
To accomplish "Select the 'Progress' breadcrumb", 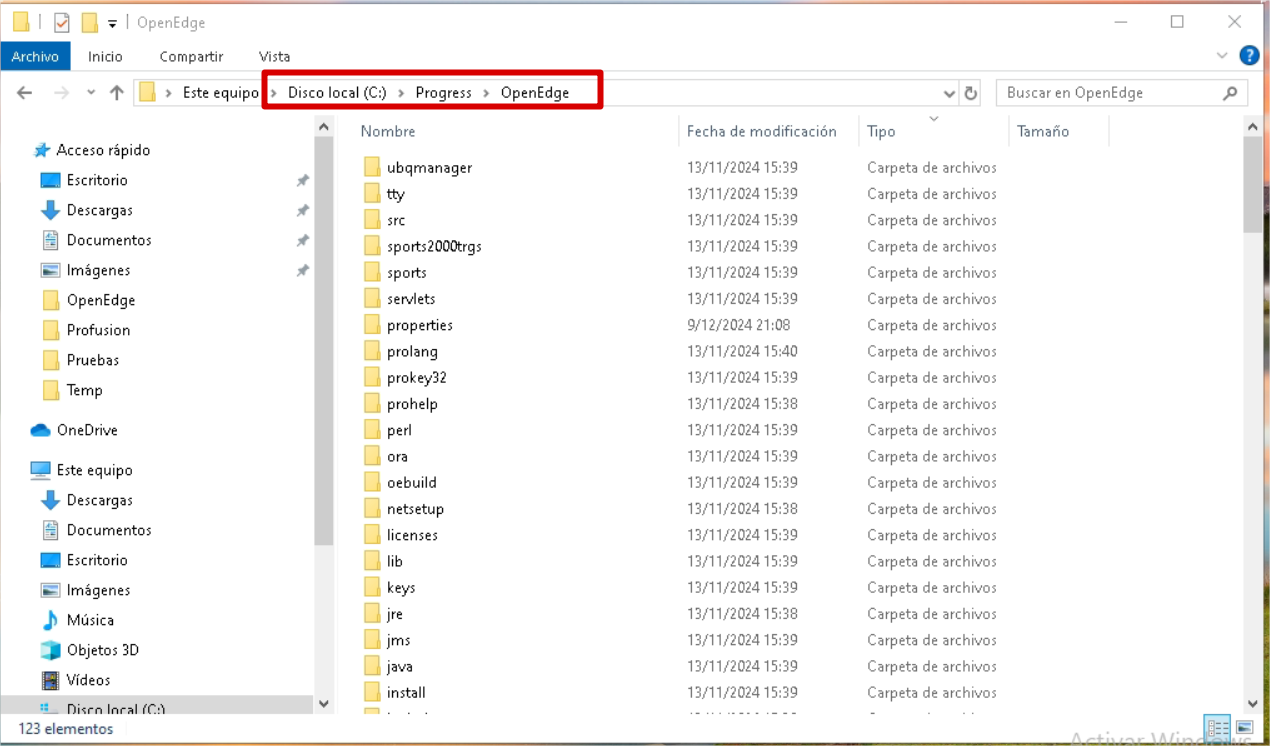I will point(444,93).
